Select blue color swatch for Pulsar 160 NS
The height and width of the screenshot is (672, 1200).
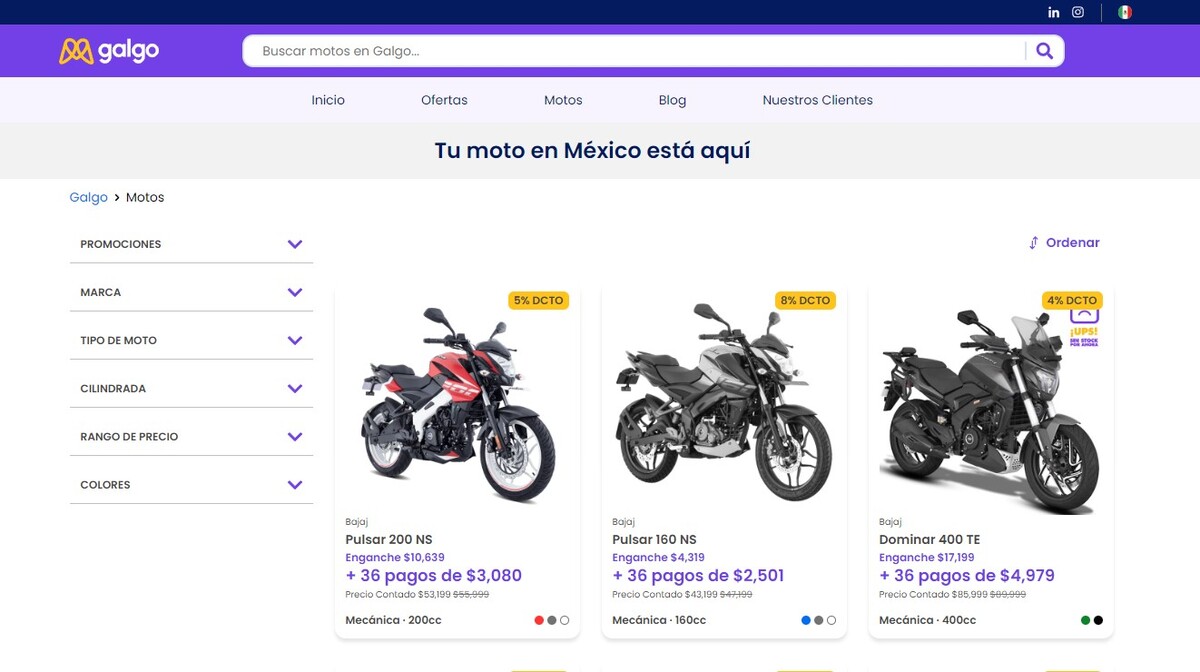click(806, 620)
